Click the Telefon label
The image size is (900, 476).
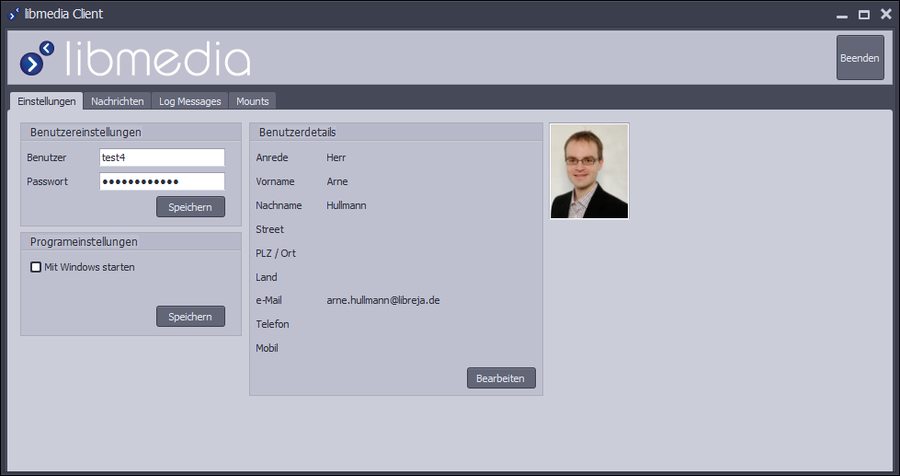(x=273, y=324)
